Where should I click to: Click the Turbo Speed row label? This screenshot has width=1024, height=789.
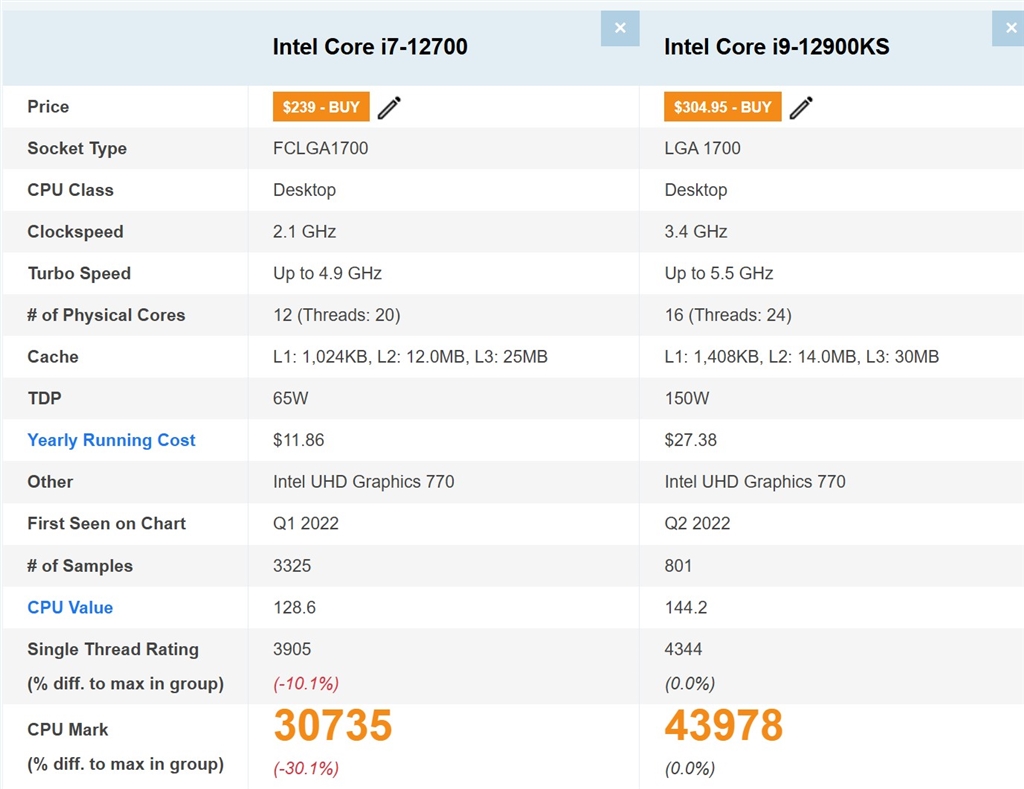pyautogui.click(x=79, y=273)
